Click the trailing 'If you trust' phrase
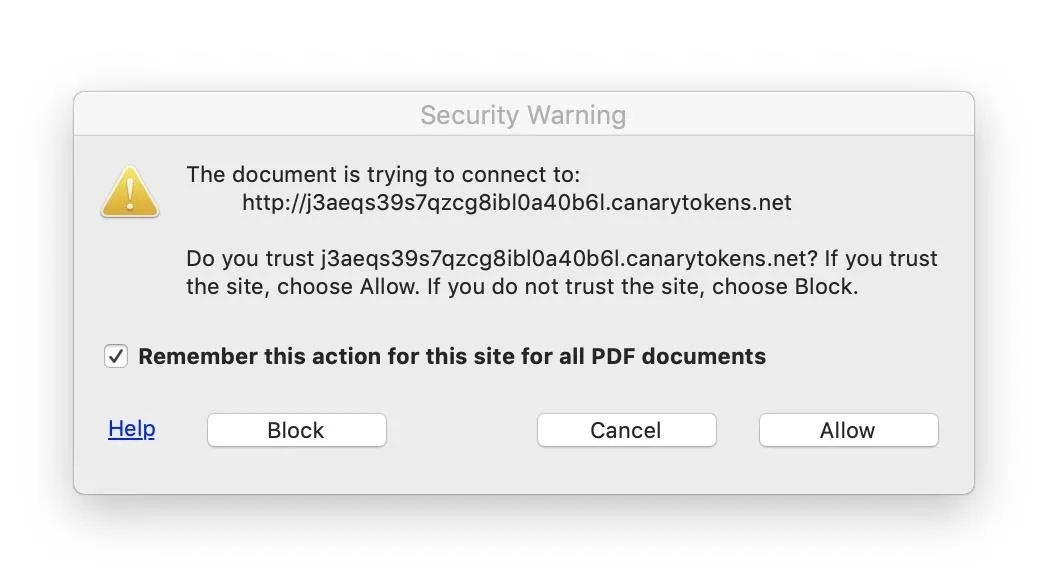 click(x=881, y=259)
